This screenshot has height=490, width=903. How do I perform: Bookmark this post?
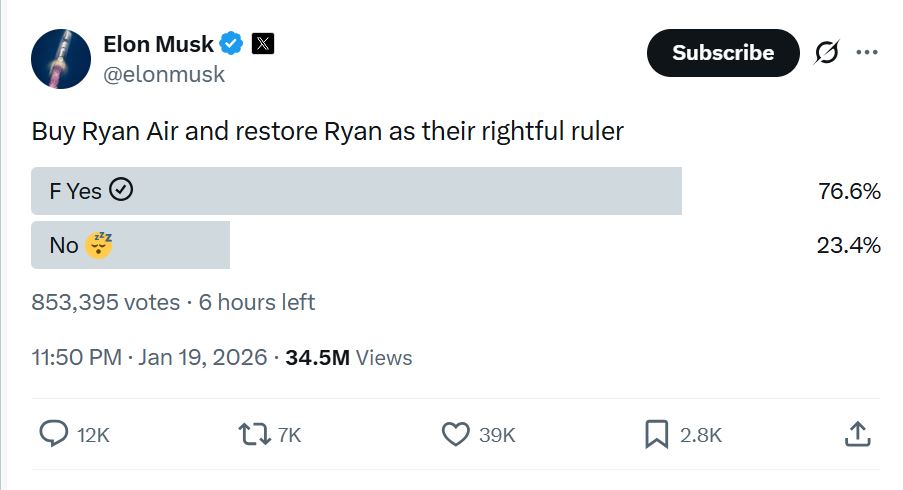656,433
